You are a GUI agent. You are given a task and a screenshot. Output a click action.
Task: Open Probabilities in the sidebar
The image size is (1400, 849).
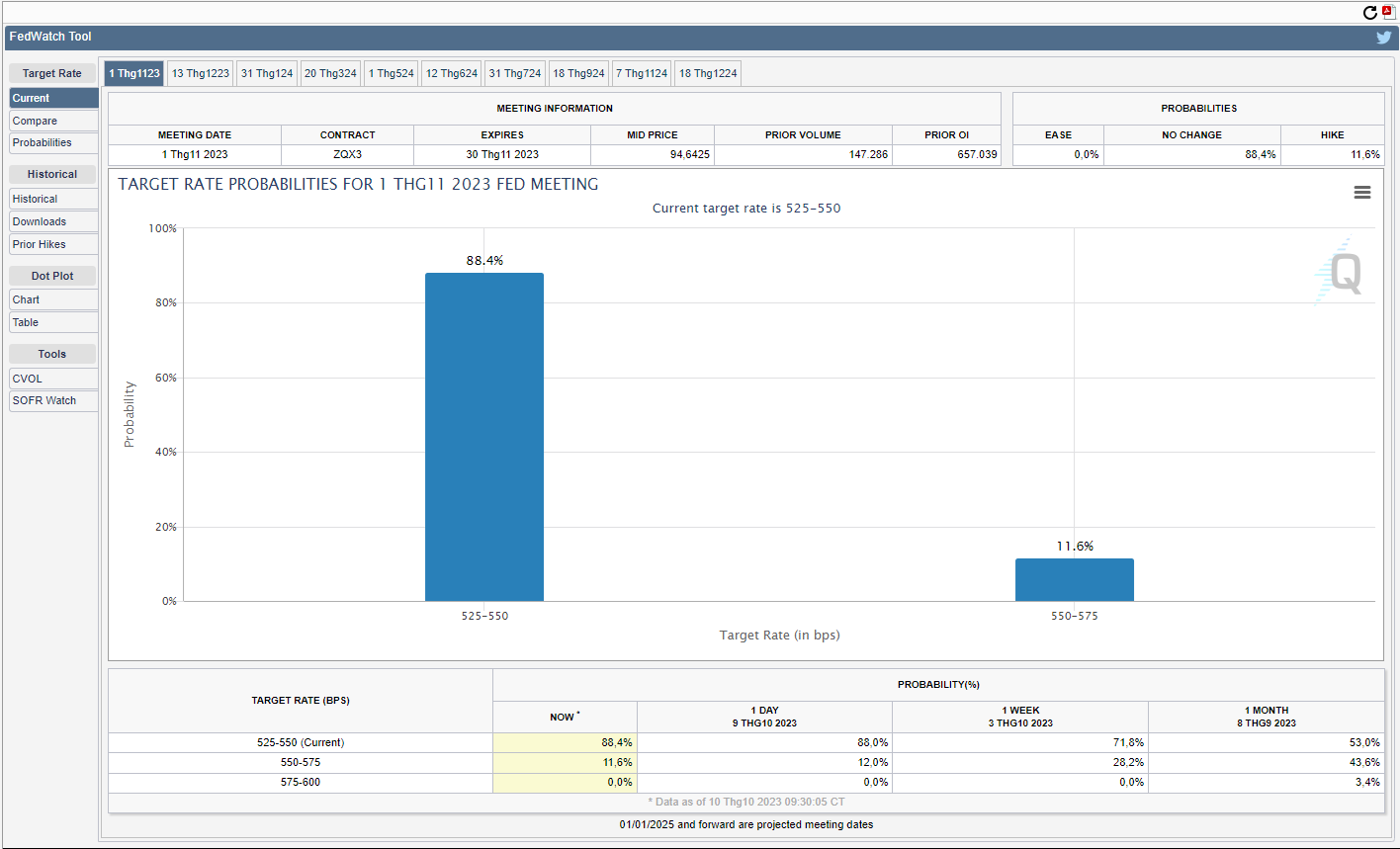tap(53, 142)
